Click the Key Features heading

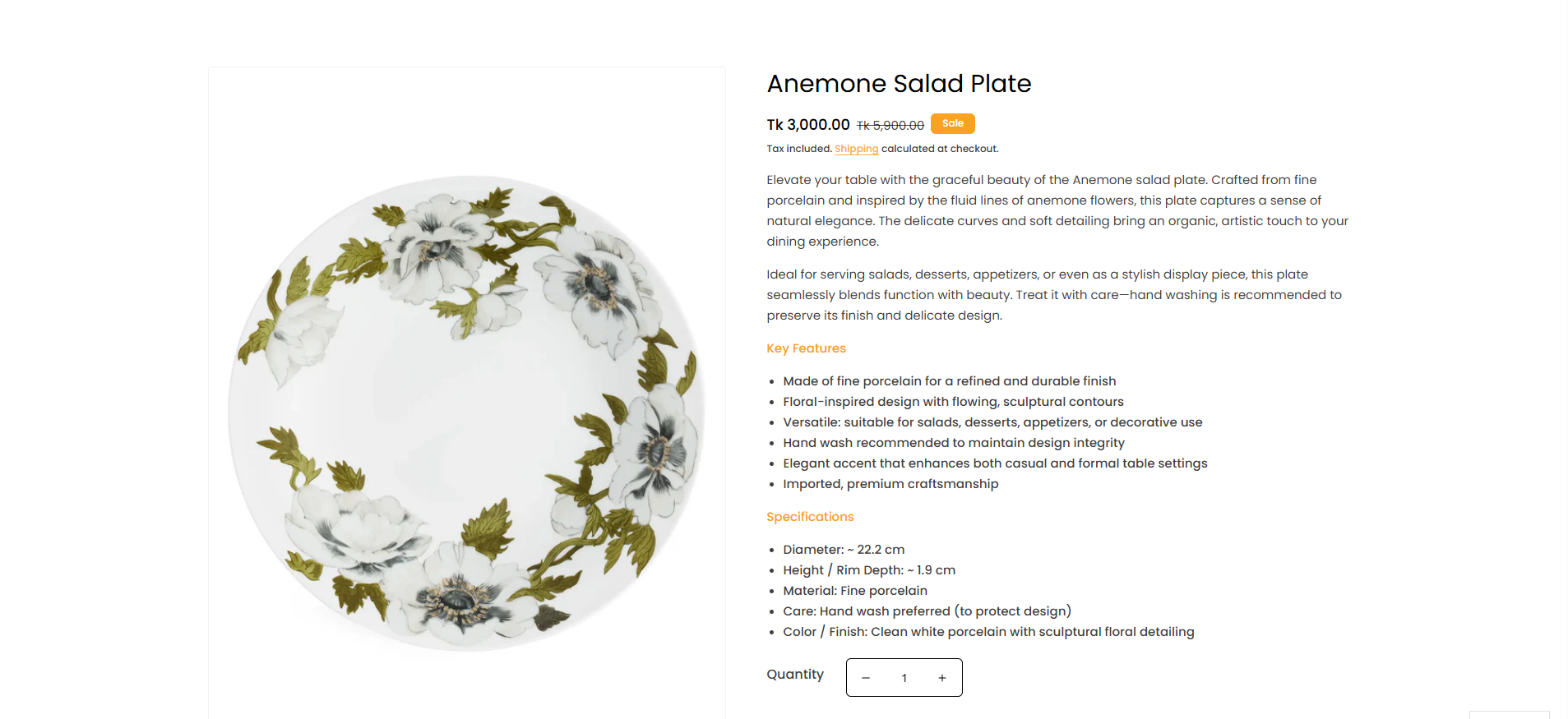tap(806, 348)
